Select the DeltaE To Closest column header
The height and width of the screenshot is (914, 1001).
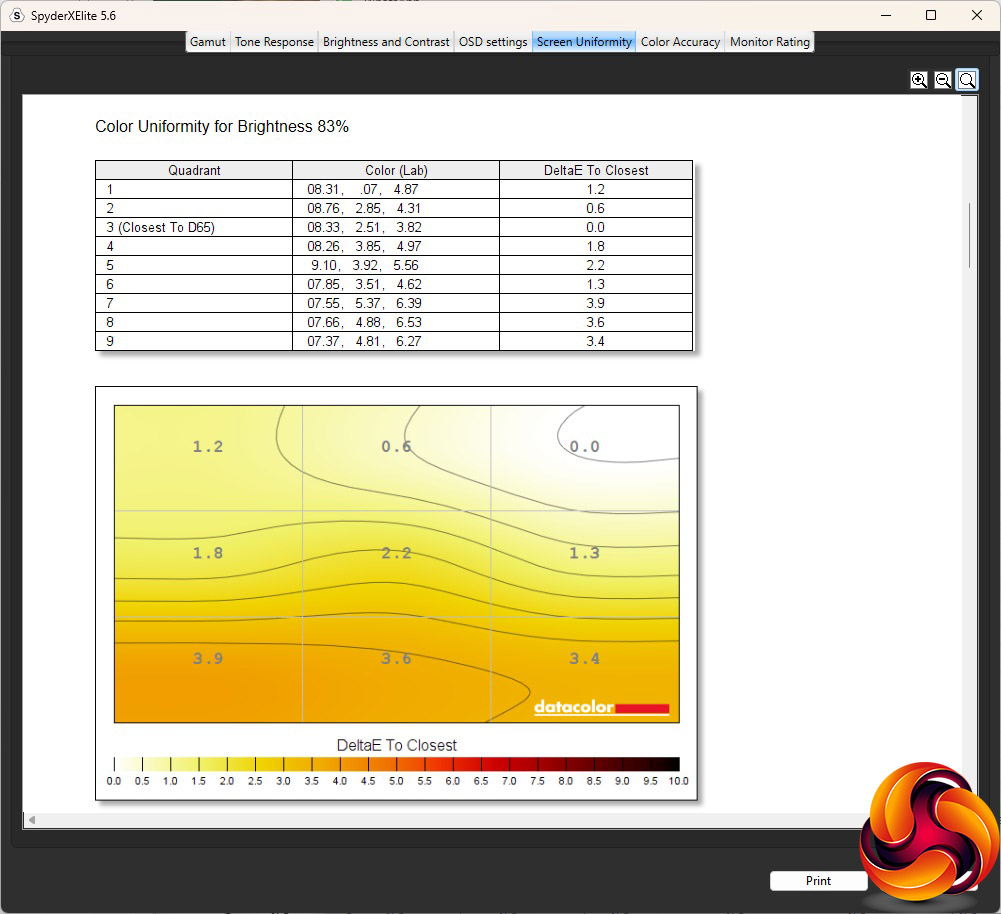pyautogui.click(x=596, y=170)
